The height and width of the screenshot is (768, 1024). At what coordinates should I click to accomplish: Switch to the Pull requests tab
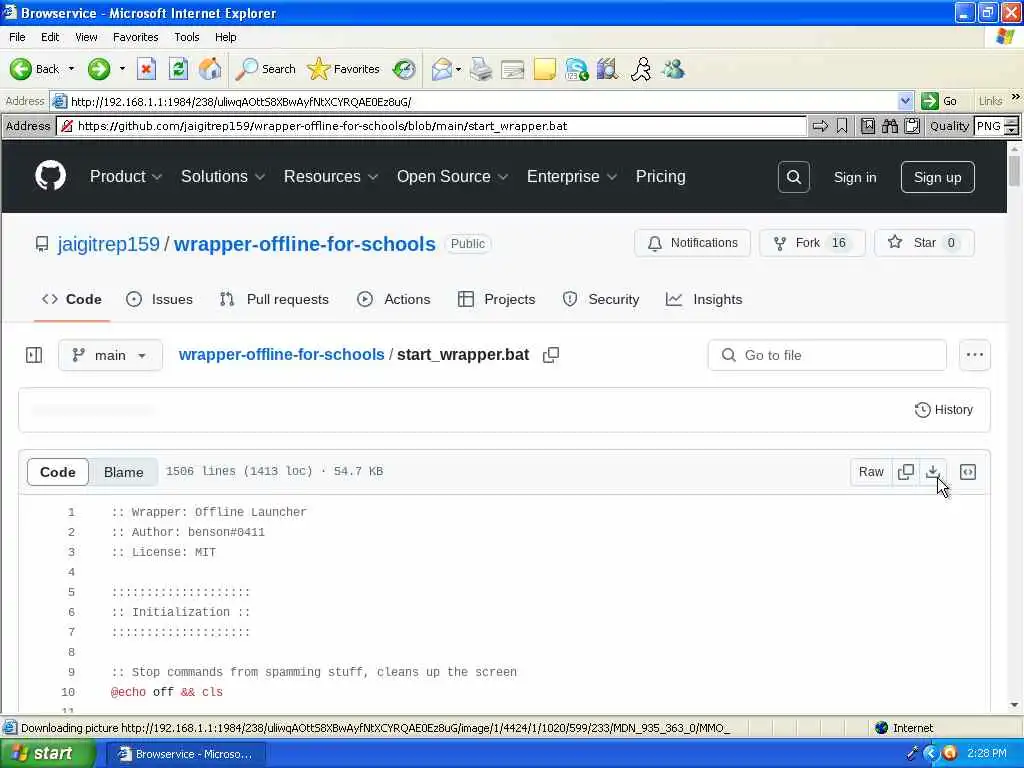point(274,299)
